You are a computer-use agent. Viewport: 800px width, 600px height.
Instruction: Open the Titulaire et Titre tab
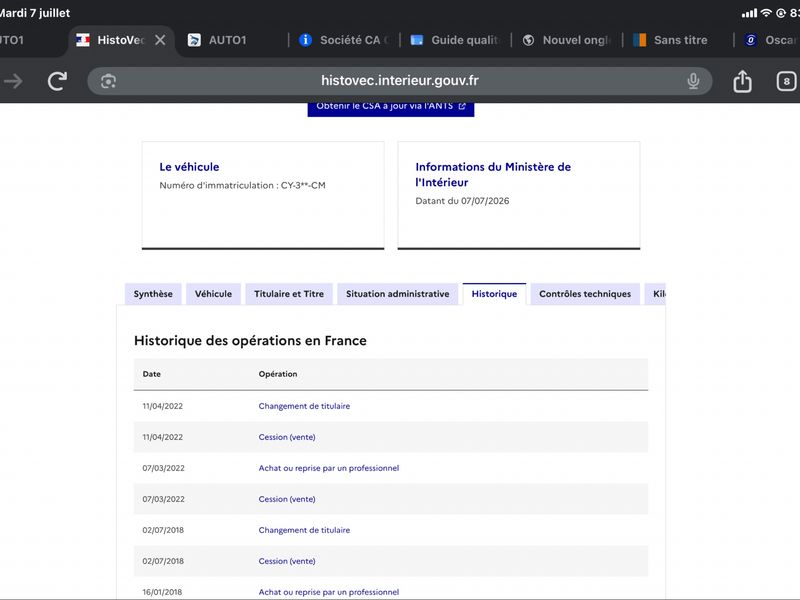289,294
